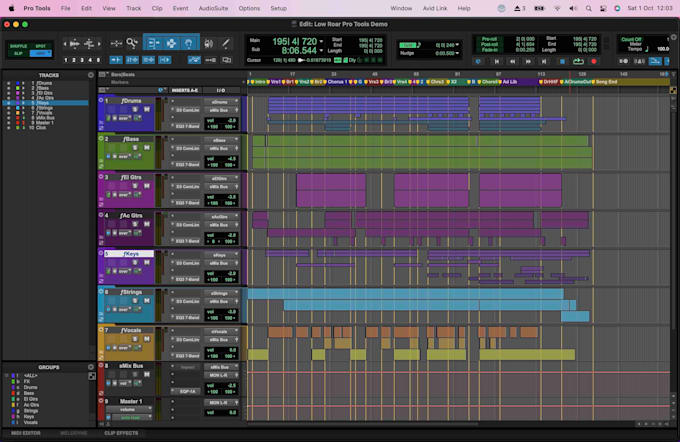Click the Song End marker
The width and height of the screenshot is (680, 442).
point(606,82)
